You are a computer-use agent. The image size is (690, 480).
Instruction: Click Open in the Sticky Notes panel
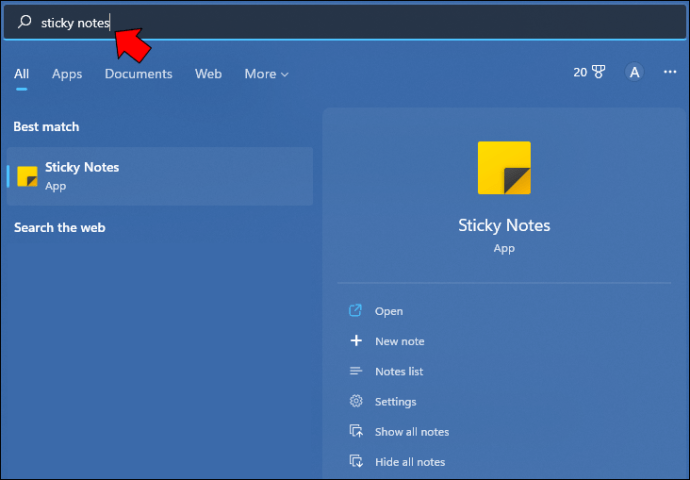pos(388,311)
